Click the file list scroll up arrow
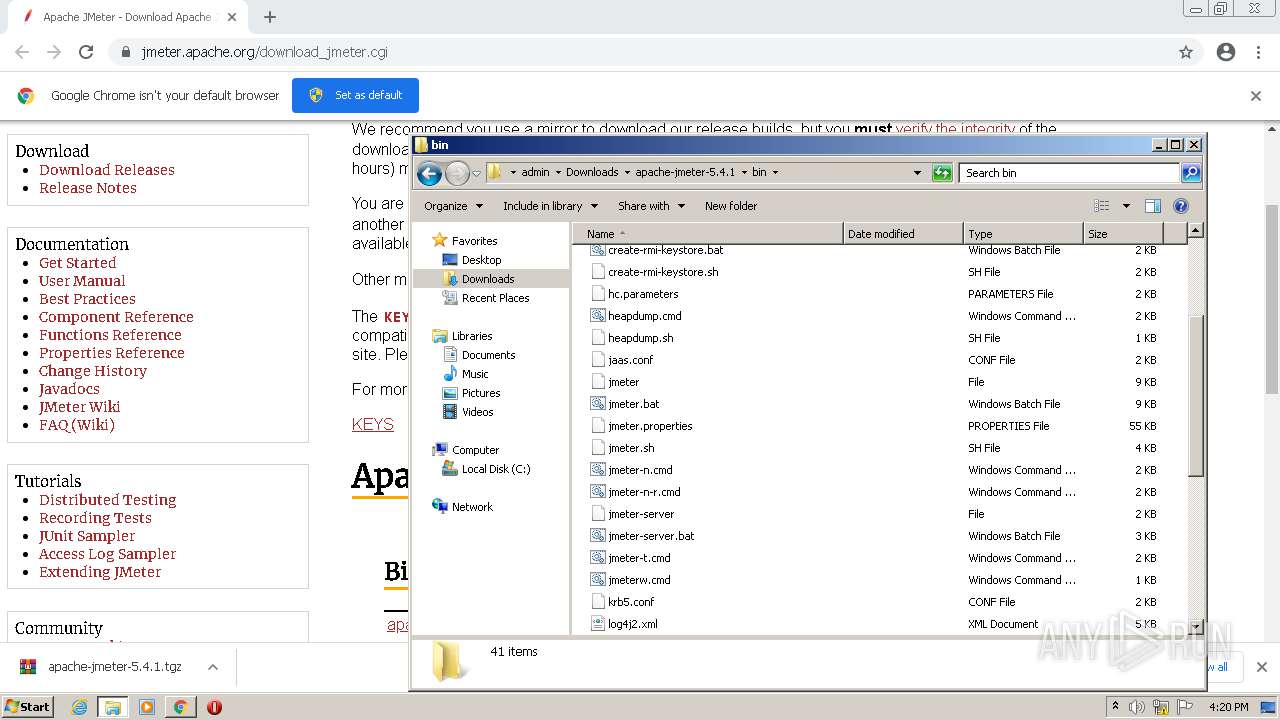 coord(1196,231)
